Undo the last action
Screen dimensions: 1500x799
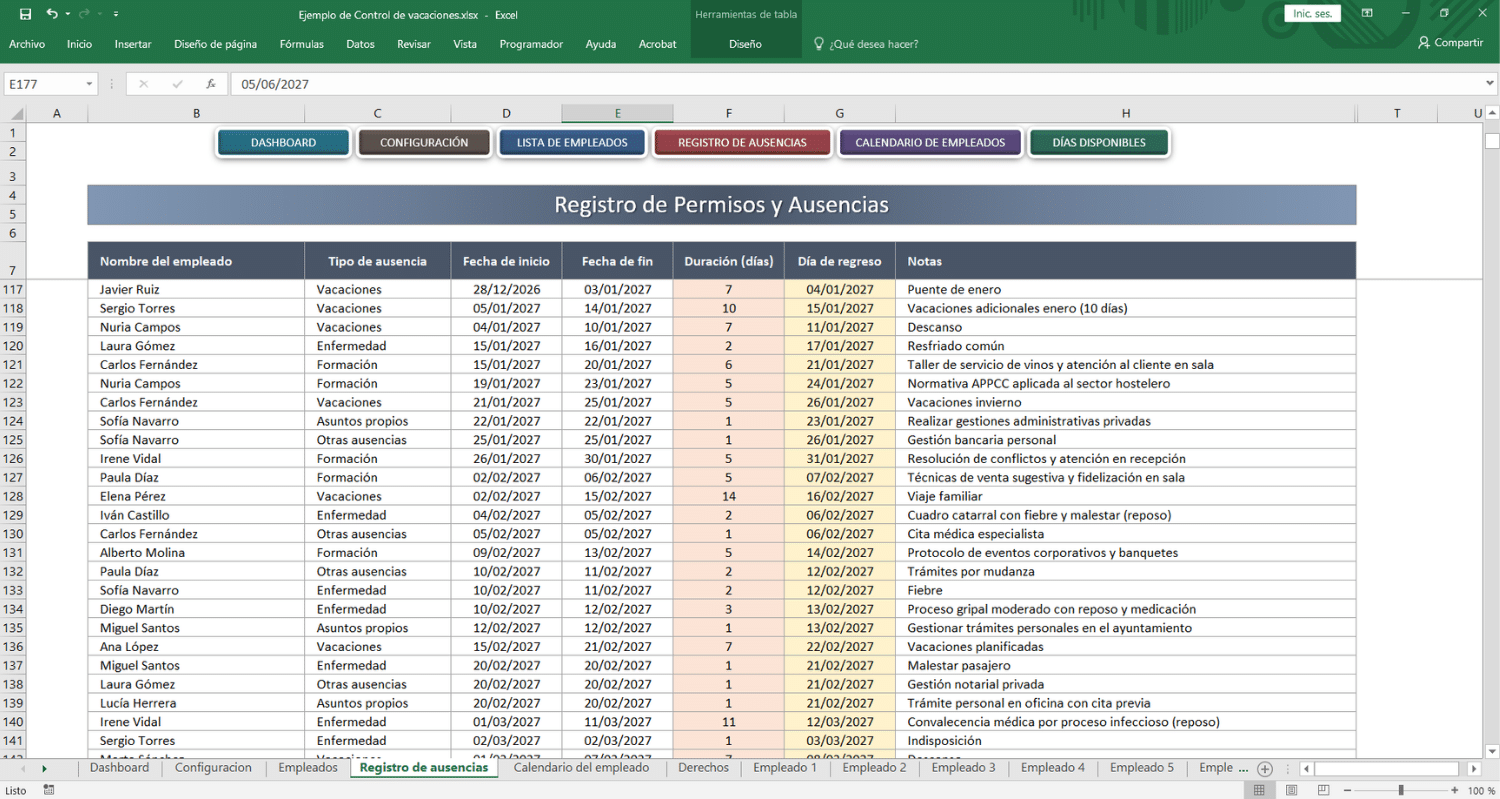(51, 14)
